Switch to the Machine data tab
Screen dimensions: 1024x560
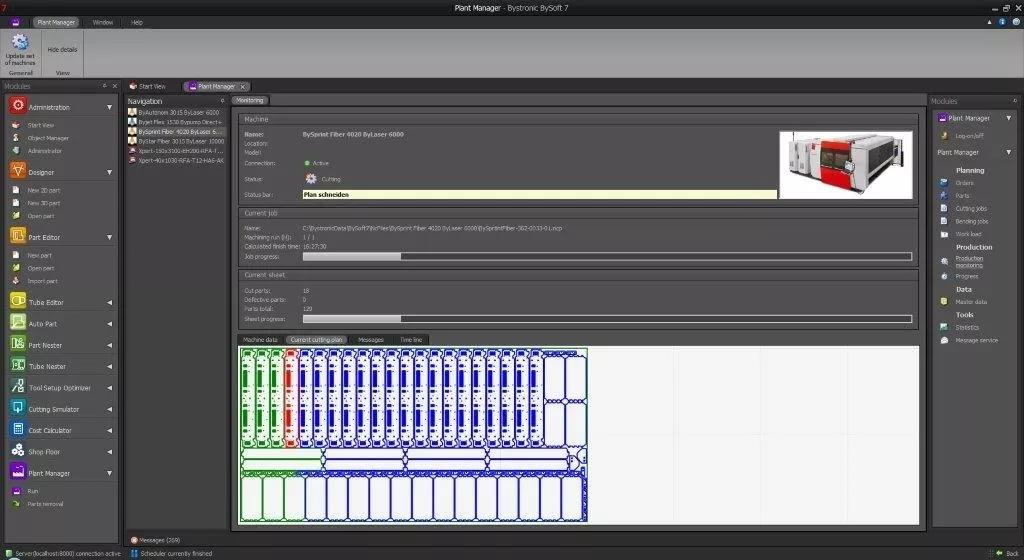261,340
